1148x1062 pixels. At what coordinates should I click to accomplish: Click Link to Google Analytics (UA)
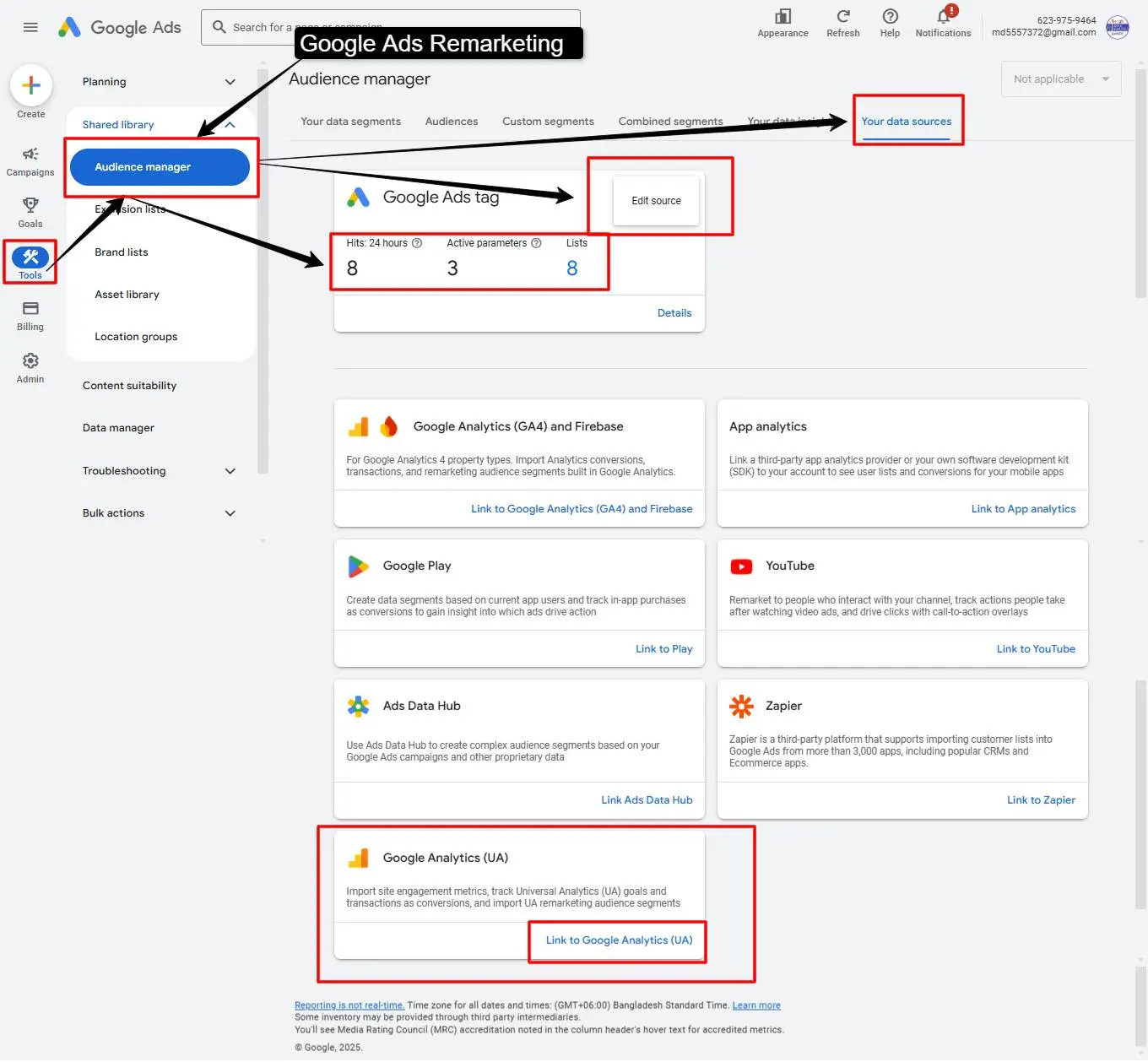tap(619, 940)
